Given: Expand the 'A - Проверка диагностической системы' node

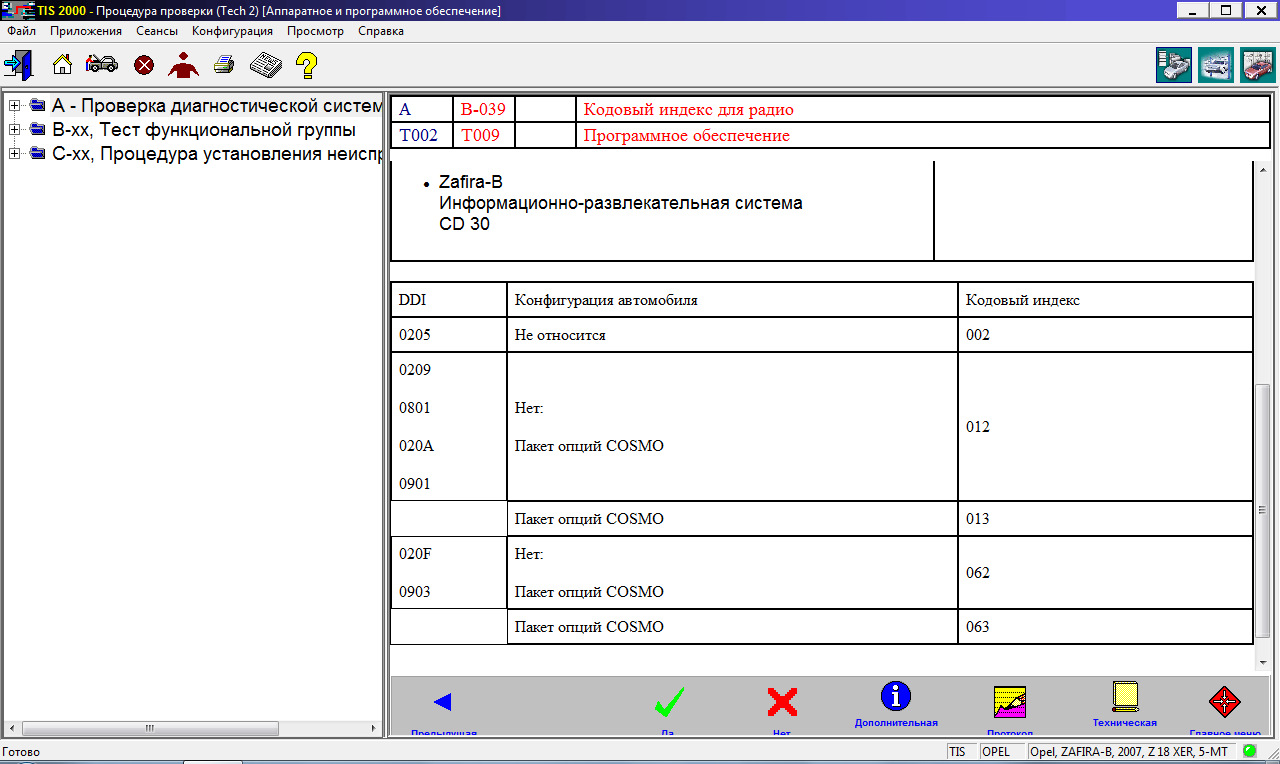Looking at the screenshot, I should pyautogui.click(x=14, y=106).
